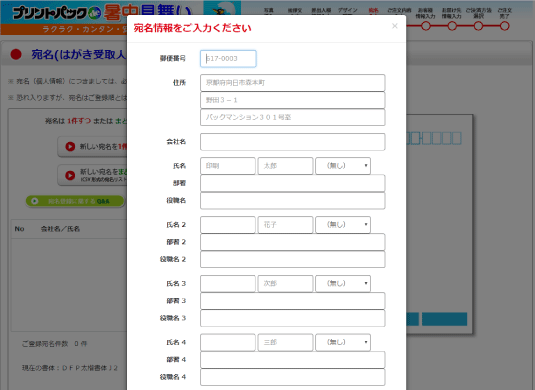Image resolution: width=535 pixels, height=390 pixels.
Task: Focus the third address line building field
Action: click(293, 117)
